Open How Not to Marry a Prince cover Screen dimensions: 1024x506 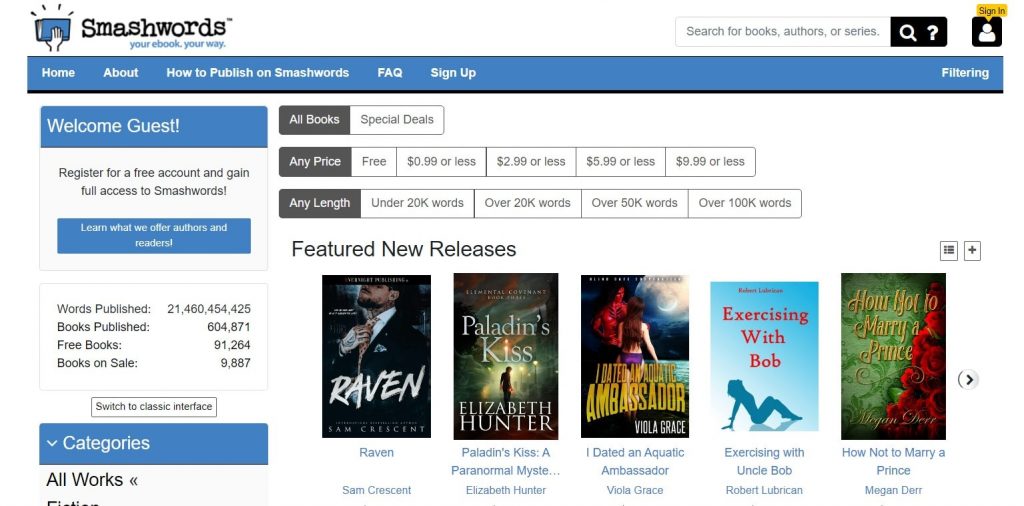893,356
